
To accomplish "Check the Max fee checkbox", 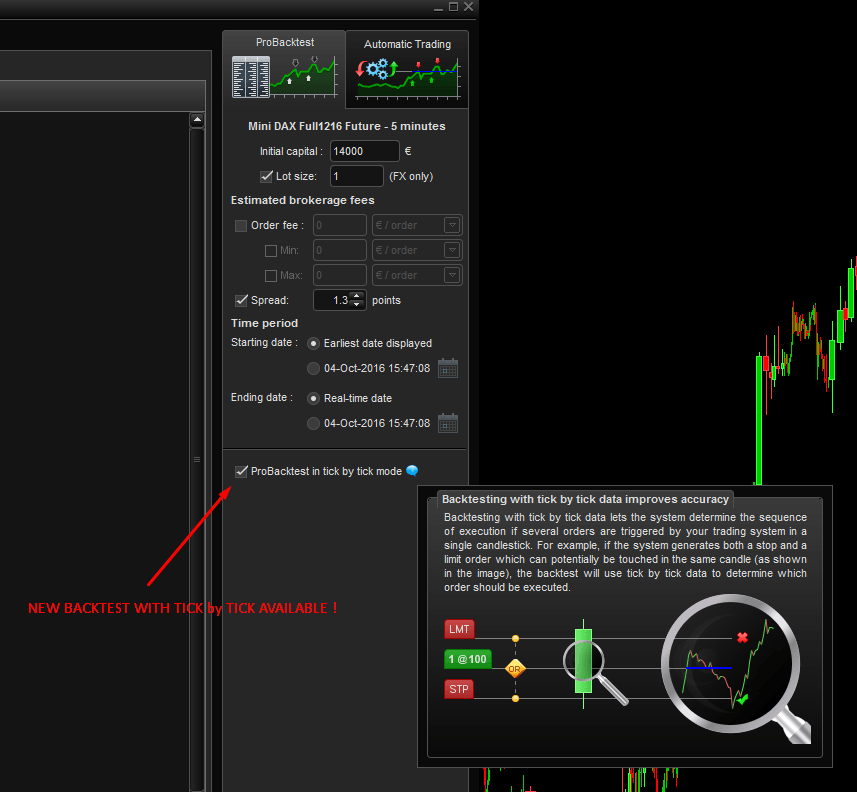I will [x=271, y=276].
